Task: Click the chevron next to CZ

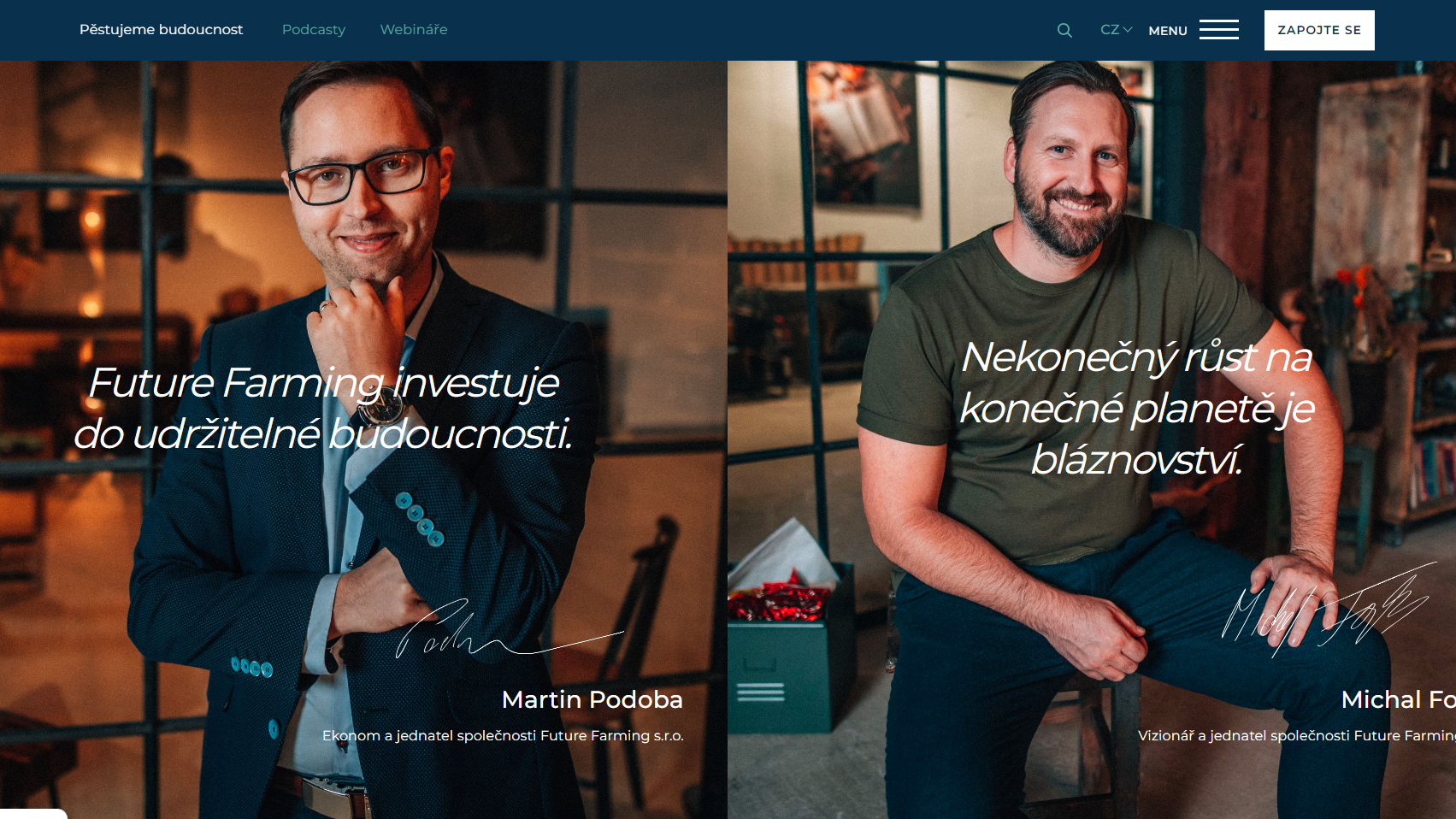Action: tap(1128, 30)
